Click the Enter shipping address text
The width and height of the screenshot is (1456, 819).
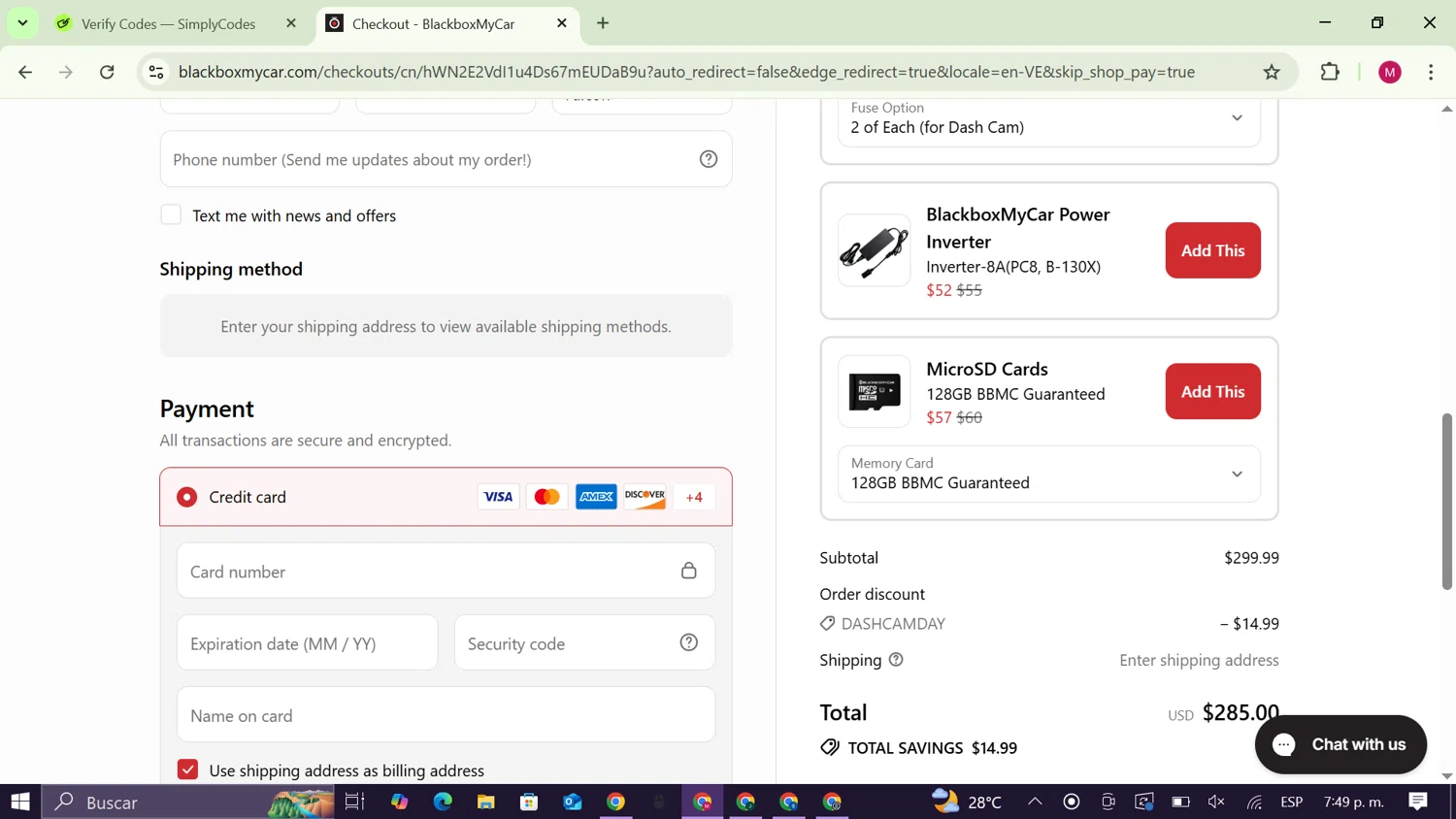pyautogui.click(x=1199, y=660)
